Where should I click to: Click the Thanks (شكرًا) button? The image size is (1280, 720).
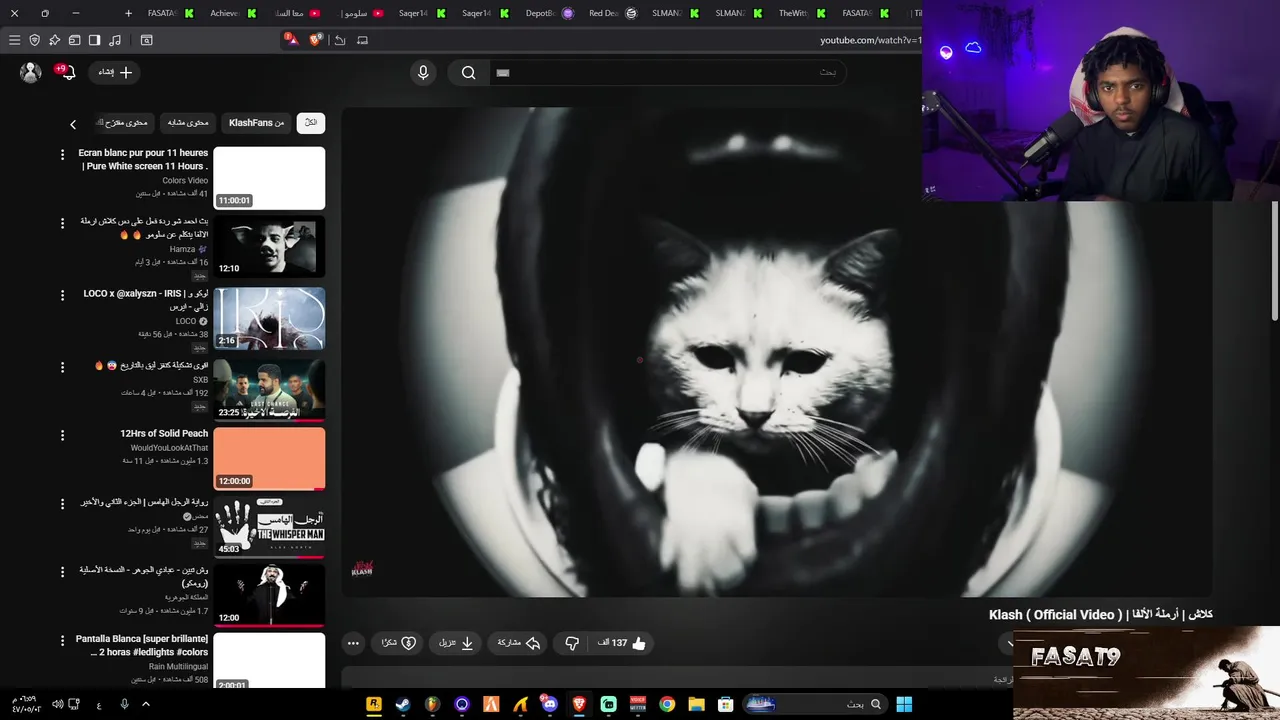coord(398,643)
